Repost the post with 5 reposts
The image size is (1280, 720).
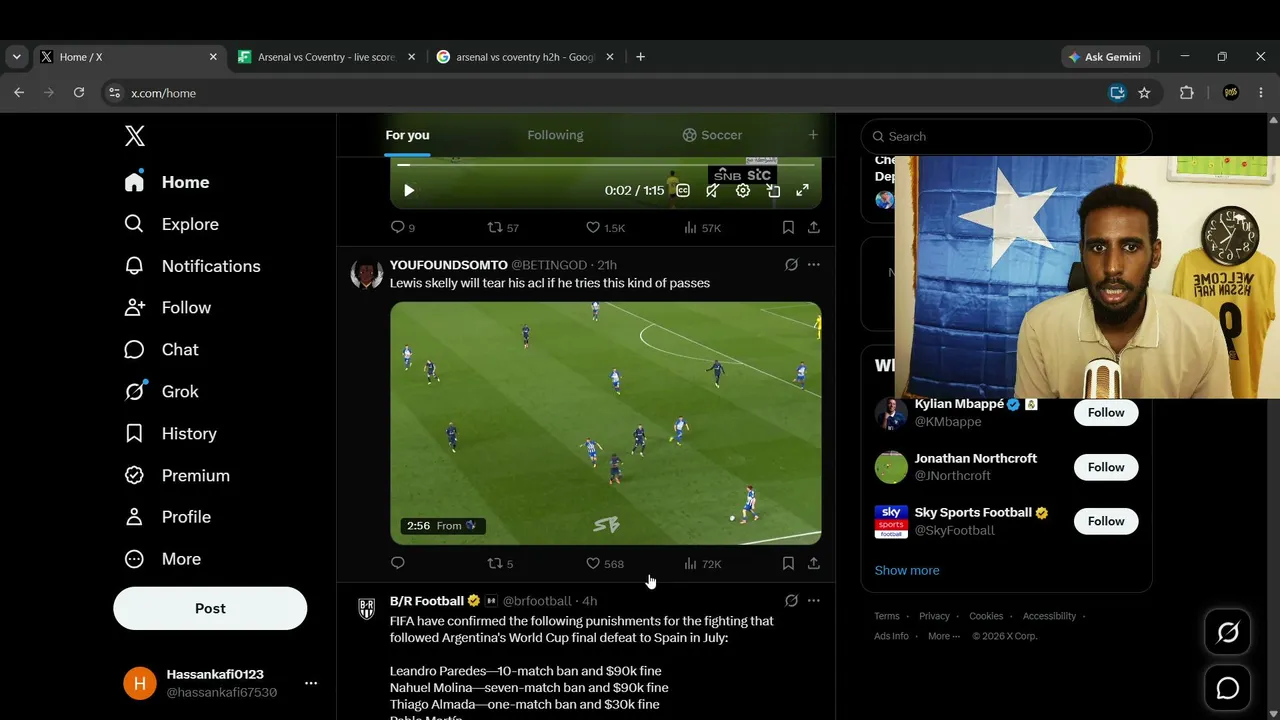[500, 564]
